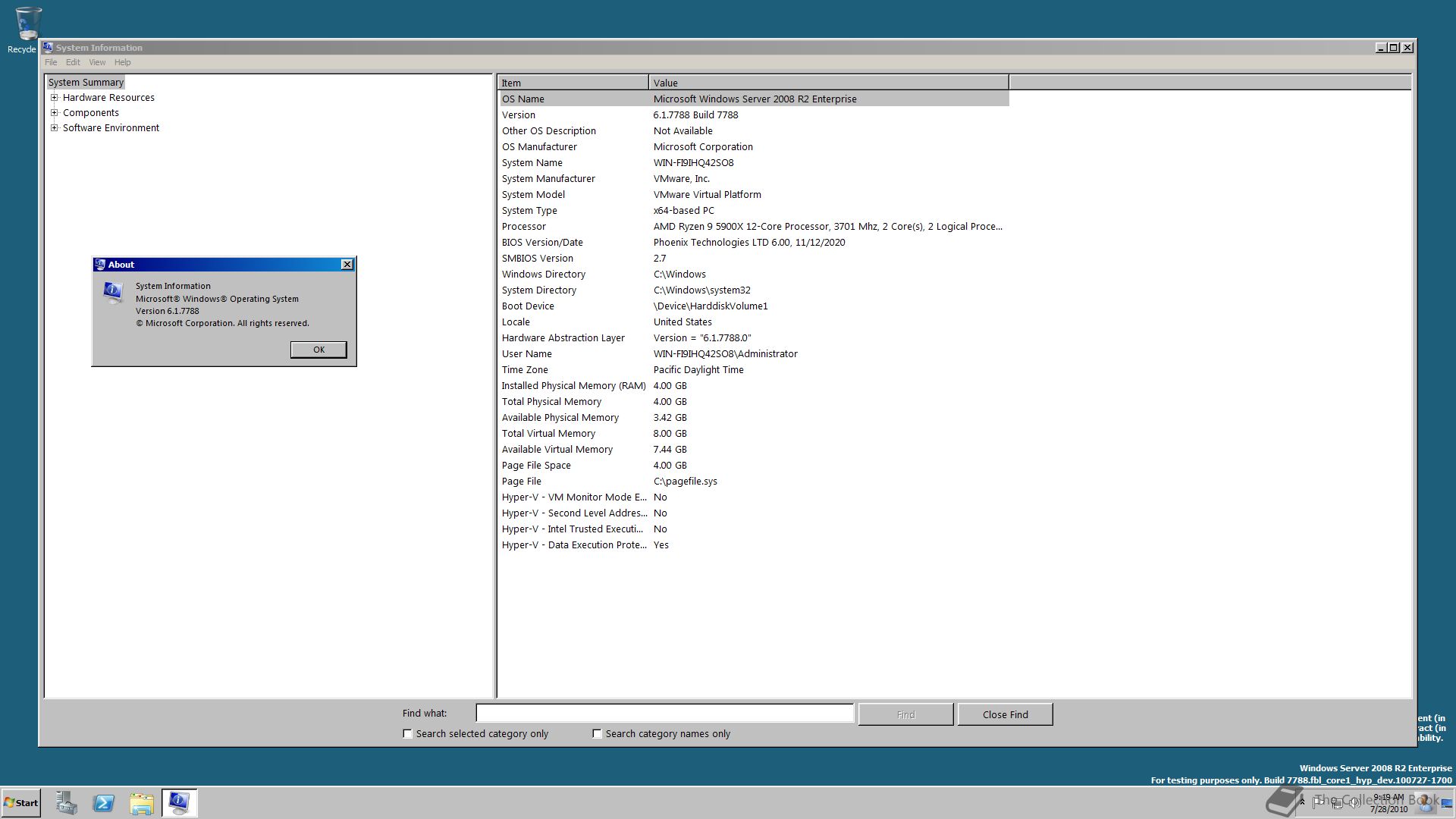Open the Edit menu
The height and width of the screenshot is (819, 1456).
(x=73, y=62)
